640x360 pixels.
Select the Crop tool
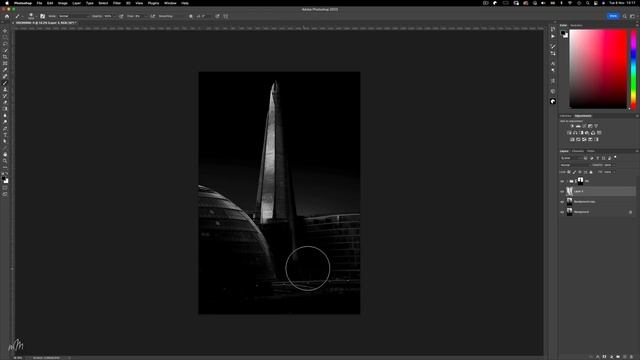click(5, 57)
